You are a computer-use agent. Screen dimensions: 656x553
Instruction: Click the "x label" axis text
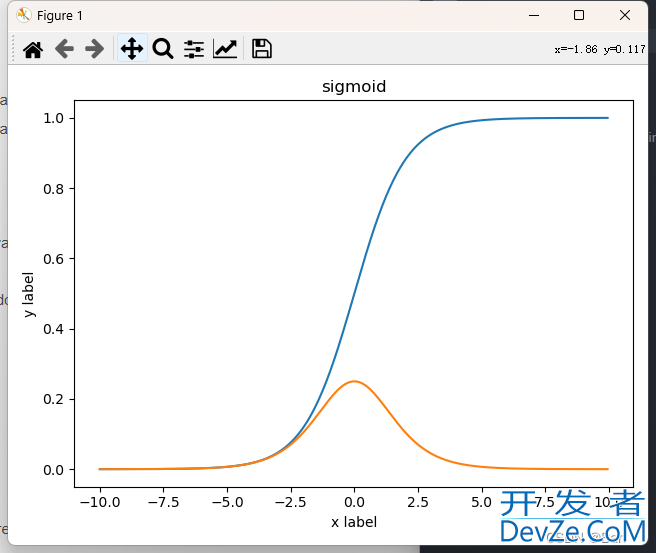pyautogui.click(x=354, y=522)
